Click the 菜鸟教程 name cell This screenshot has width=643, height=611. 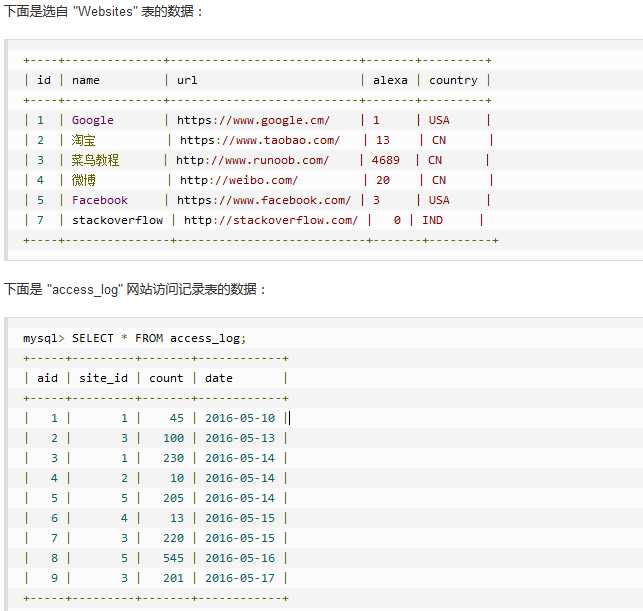coord(95,160)
